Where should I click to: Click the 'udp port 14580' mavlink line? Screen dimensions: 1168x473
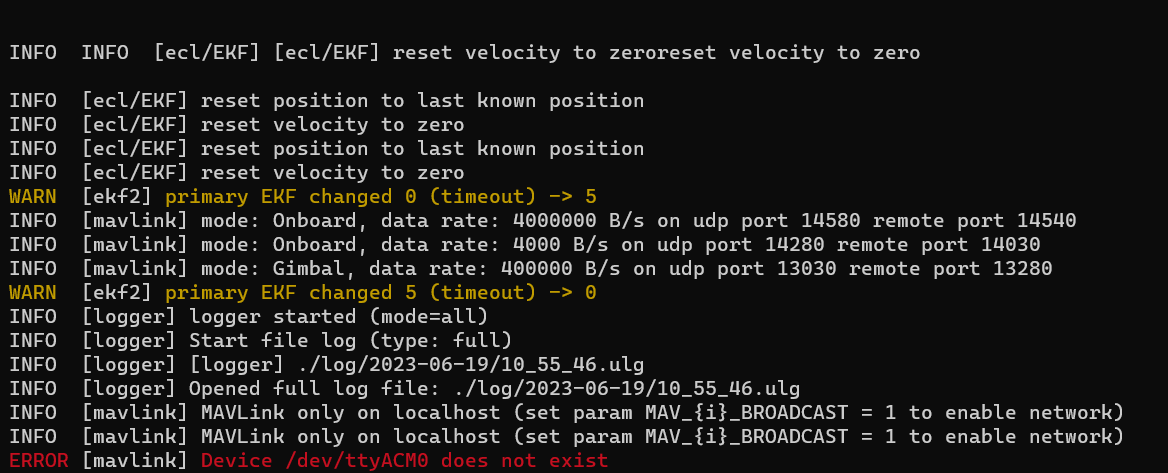click(542, 220)
